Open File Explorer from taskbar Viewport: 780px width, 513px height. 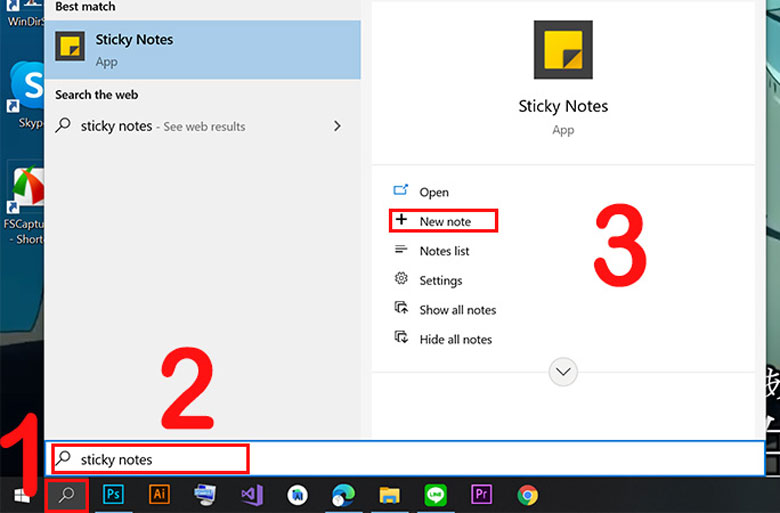(x=390, y=496)
